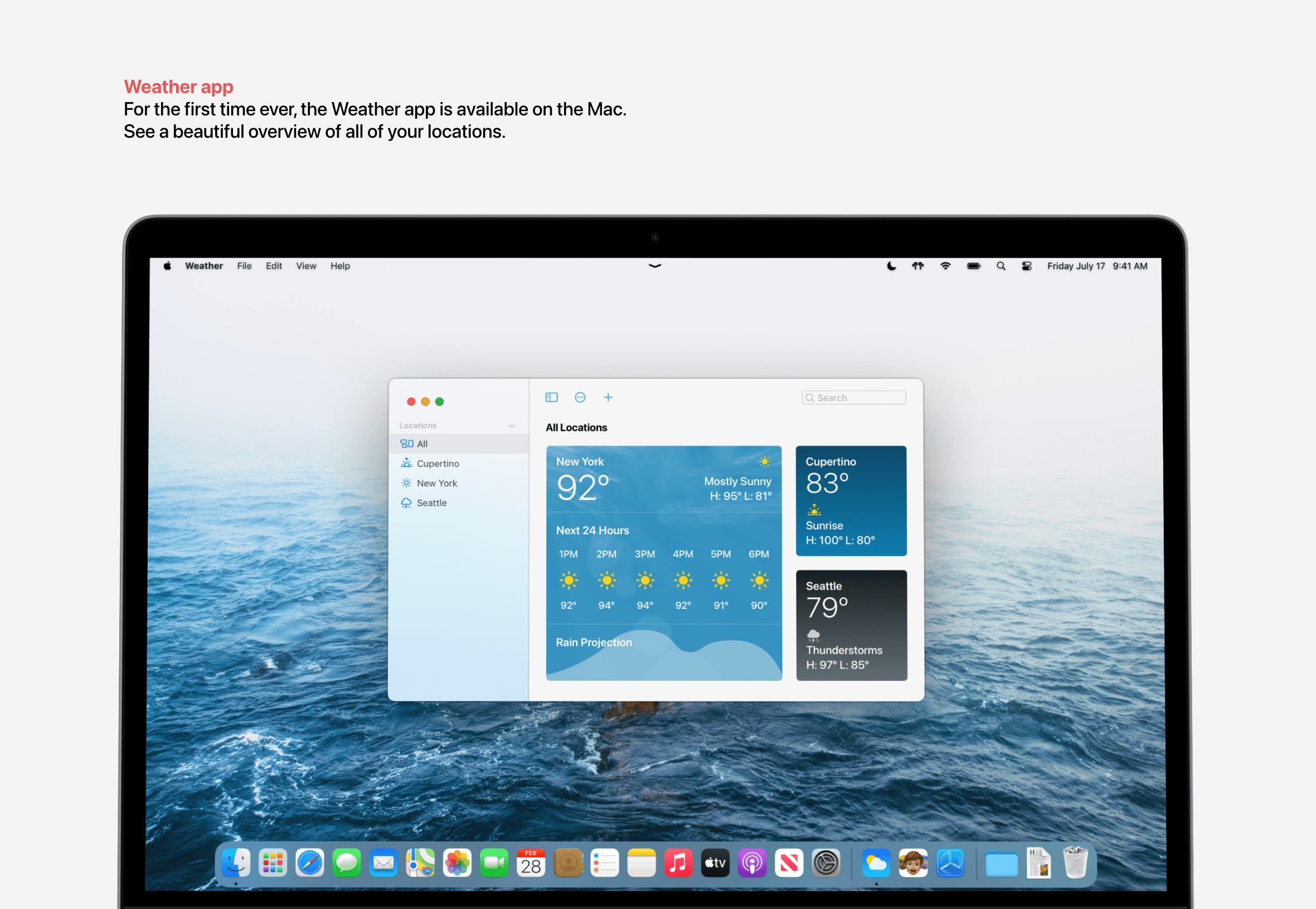Click the Wi-Fi icon in the menu bar
Image resolution: width=1316 pixels, height=909 pixels.
coord(945,265)
